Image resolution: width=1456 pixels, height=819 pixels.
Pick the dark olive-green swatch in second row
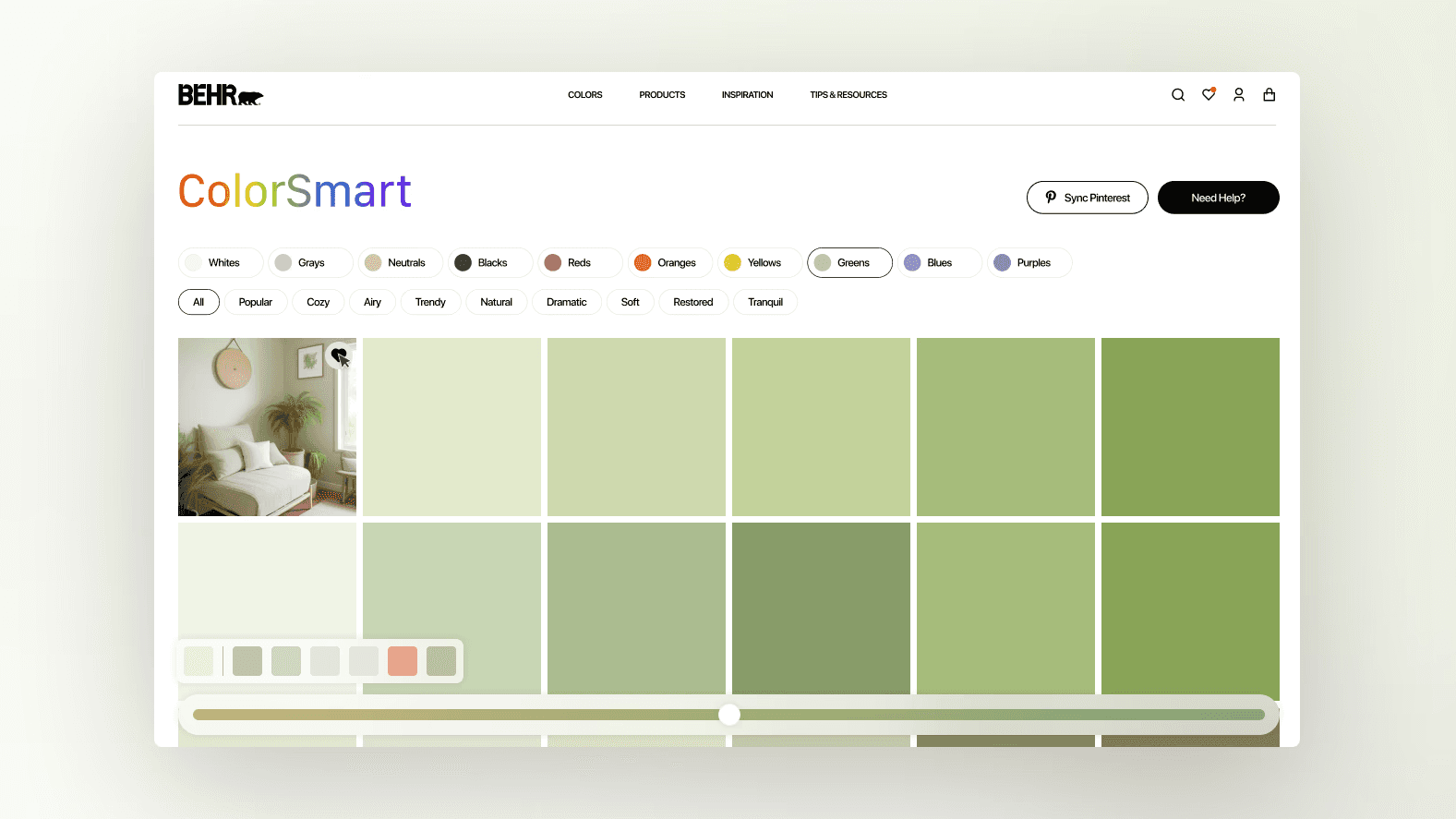click(821, 608)
